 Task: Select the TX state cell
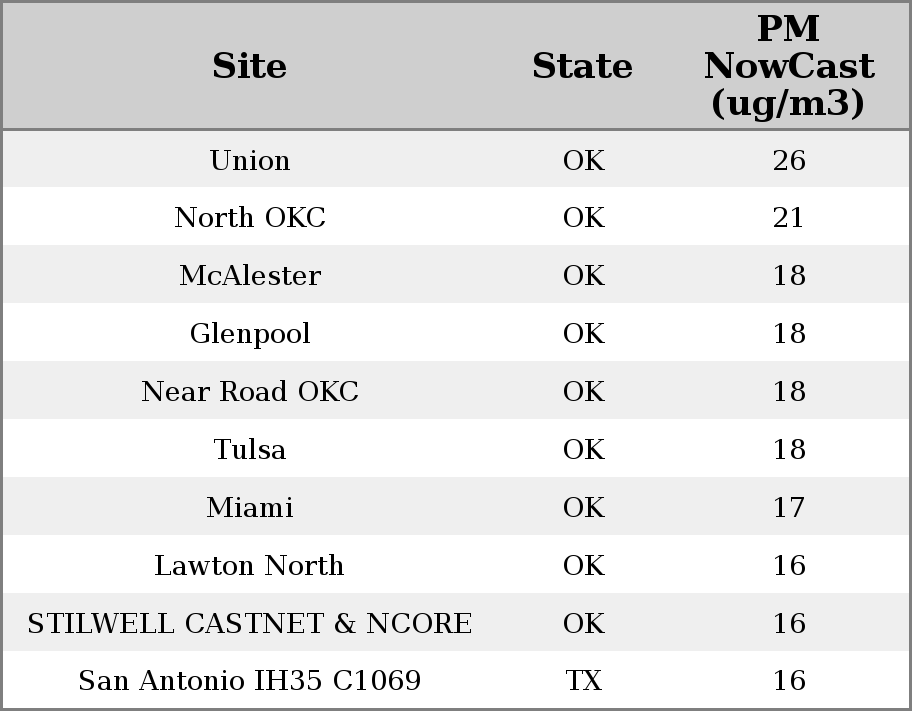(x=584, y=681)
